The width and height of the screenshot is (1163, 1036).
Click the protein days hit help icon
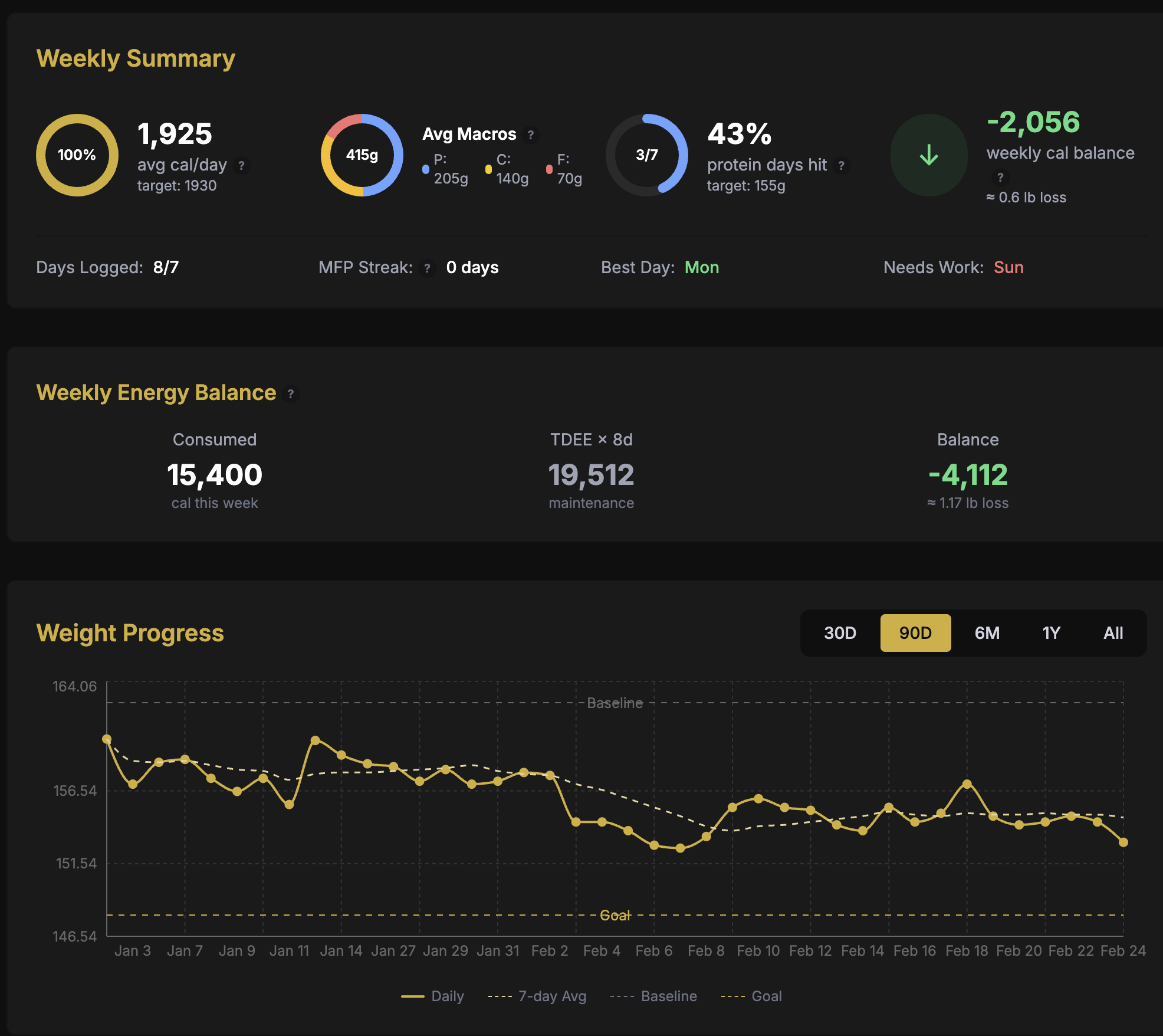(842, 166)
